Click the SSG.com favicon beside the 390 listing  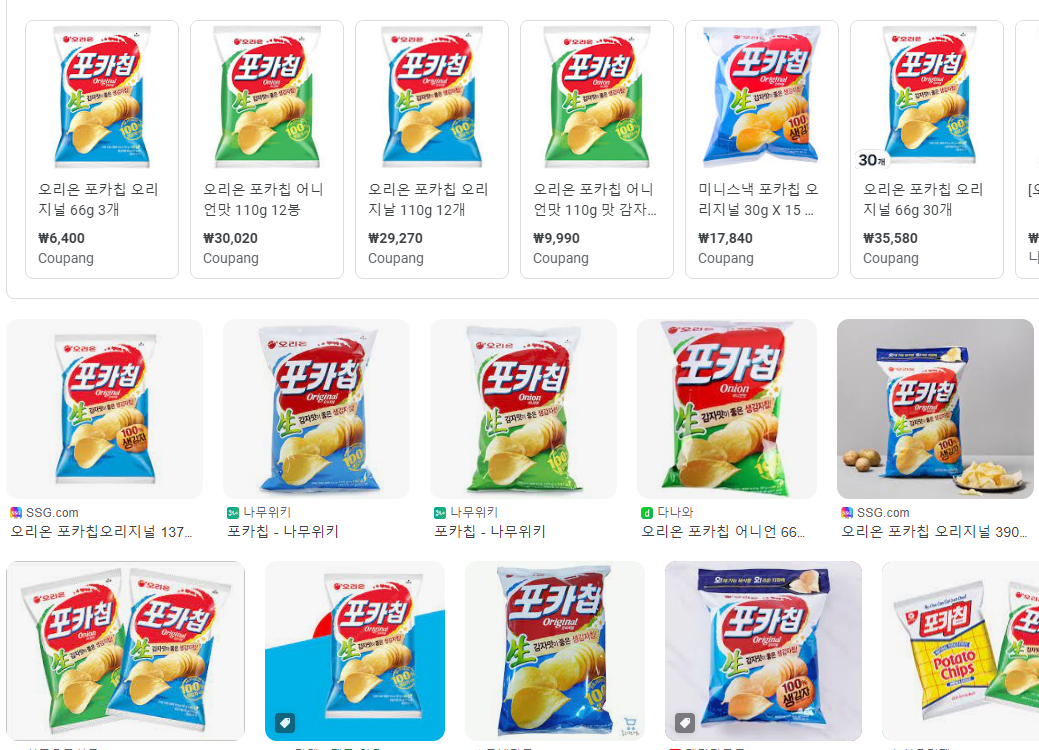point(847,512)
